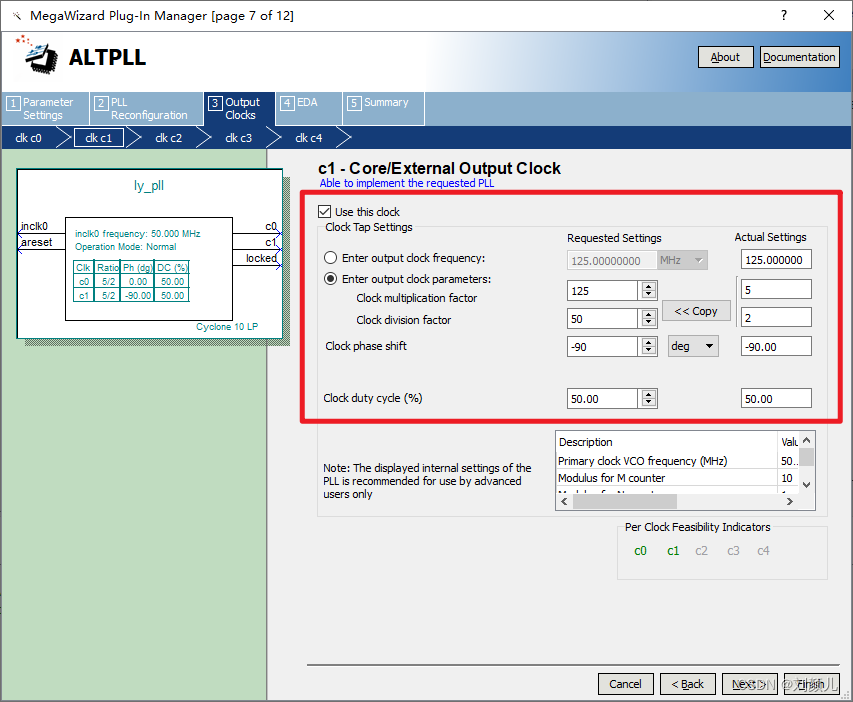The height and width of the screenshot is (702, 853).
Task: Click the About button
Action: coord(726,57)
